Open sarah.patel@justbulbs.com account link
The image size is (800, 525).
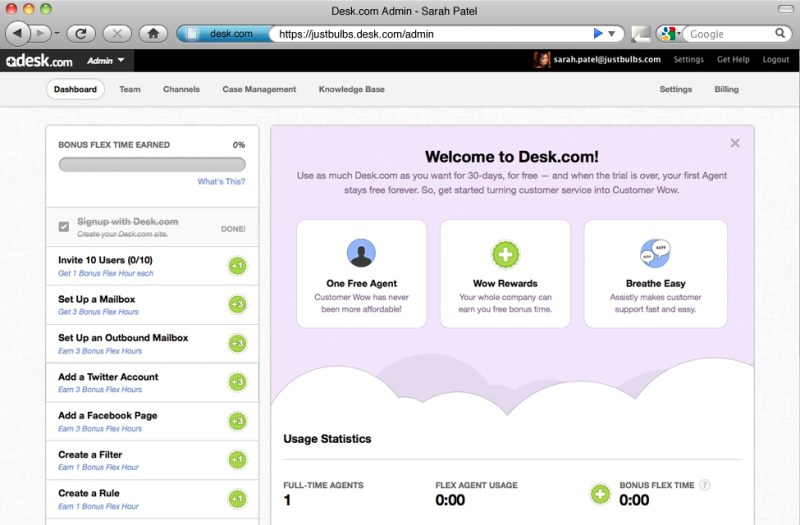click(x=607, y=60)
